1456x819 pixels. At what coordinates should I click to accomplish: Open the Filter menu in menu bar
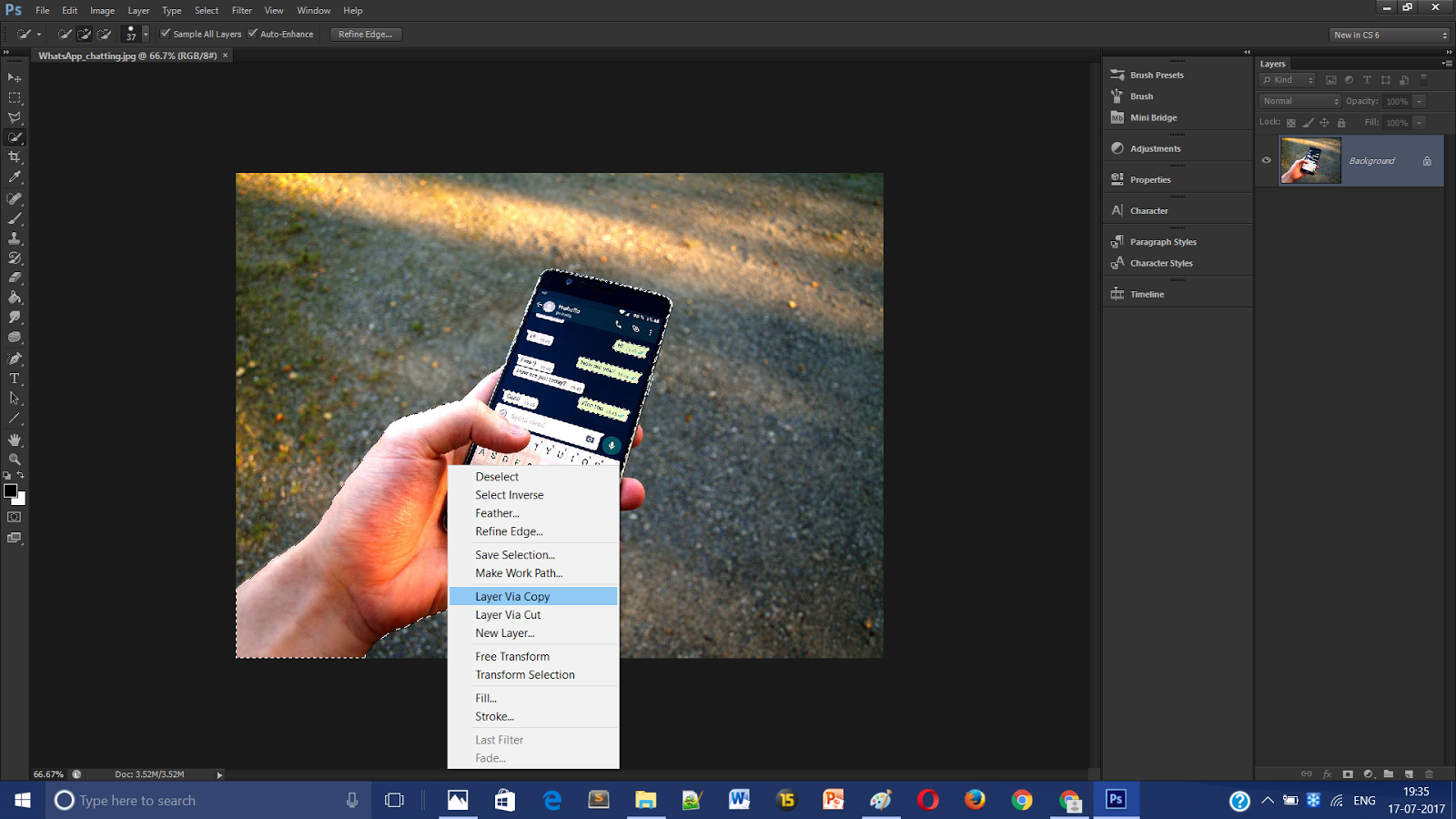coord(241,11)
